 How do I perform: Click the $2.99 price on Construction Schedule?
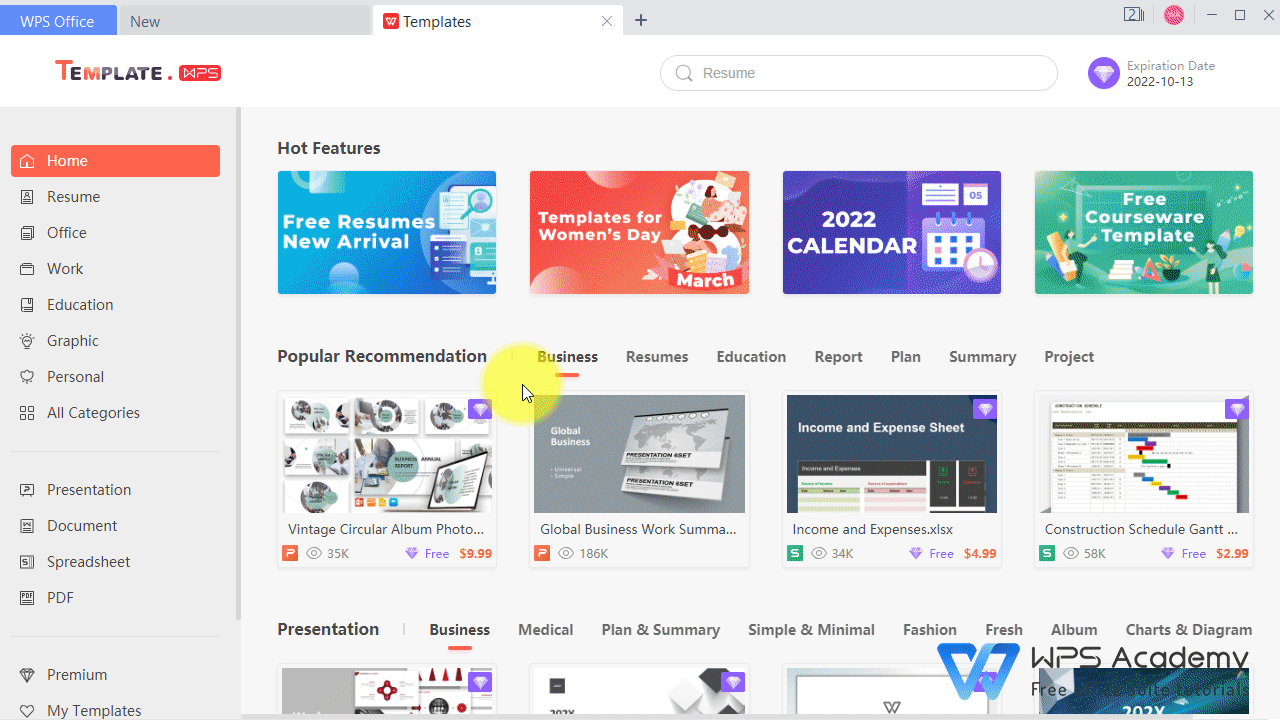(1233, 553)
